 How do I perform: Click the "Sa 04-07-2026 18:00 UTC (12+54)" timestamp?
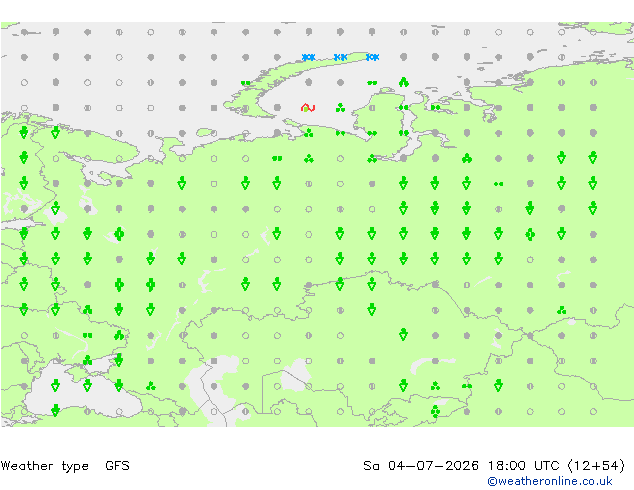tap(494, 466)
